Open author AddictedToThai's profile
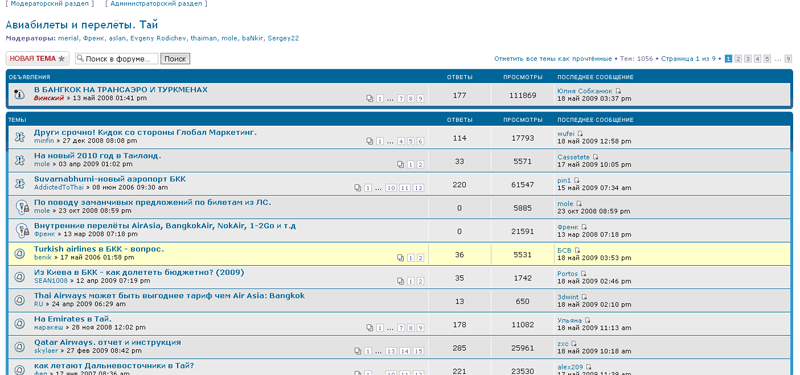The height and width of the screenshot is (375, 800). [x=59, y=188]
